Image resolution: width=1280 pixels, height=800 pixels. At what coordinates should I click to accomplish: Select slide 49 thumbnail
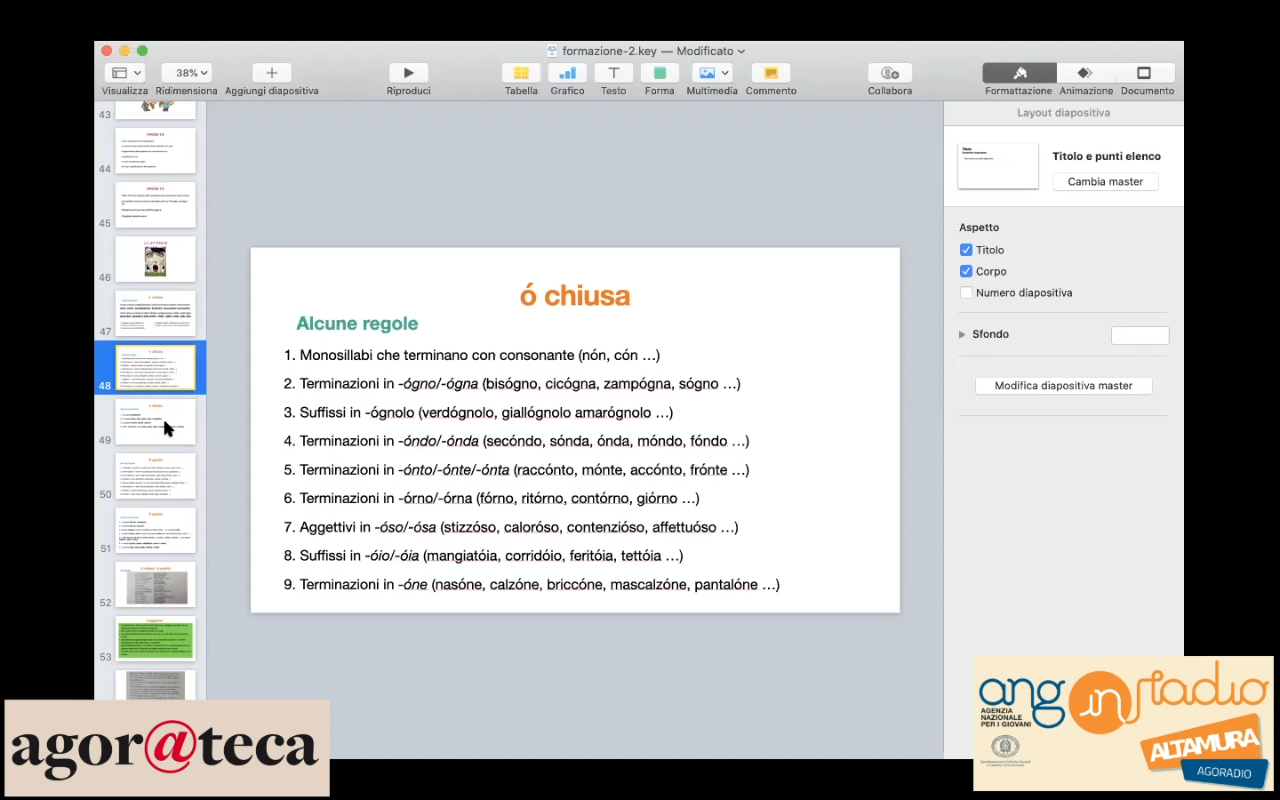pyautogui.click(x=155, y=422)
